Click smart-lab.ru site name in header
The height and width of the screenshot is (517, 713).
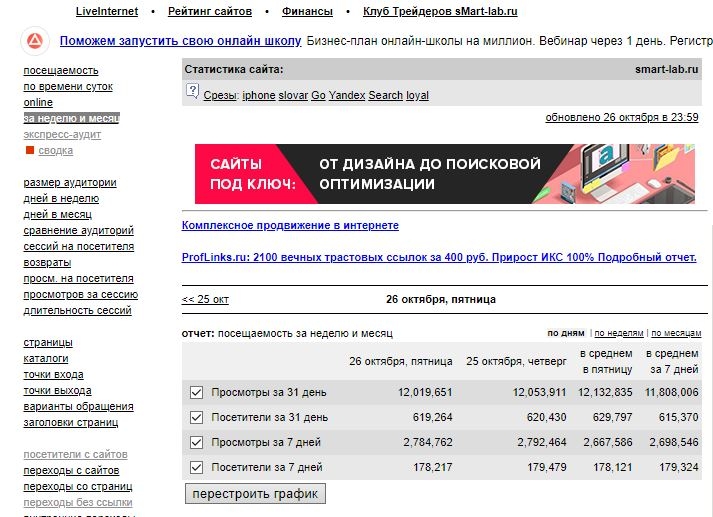[x=667, y=69]
